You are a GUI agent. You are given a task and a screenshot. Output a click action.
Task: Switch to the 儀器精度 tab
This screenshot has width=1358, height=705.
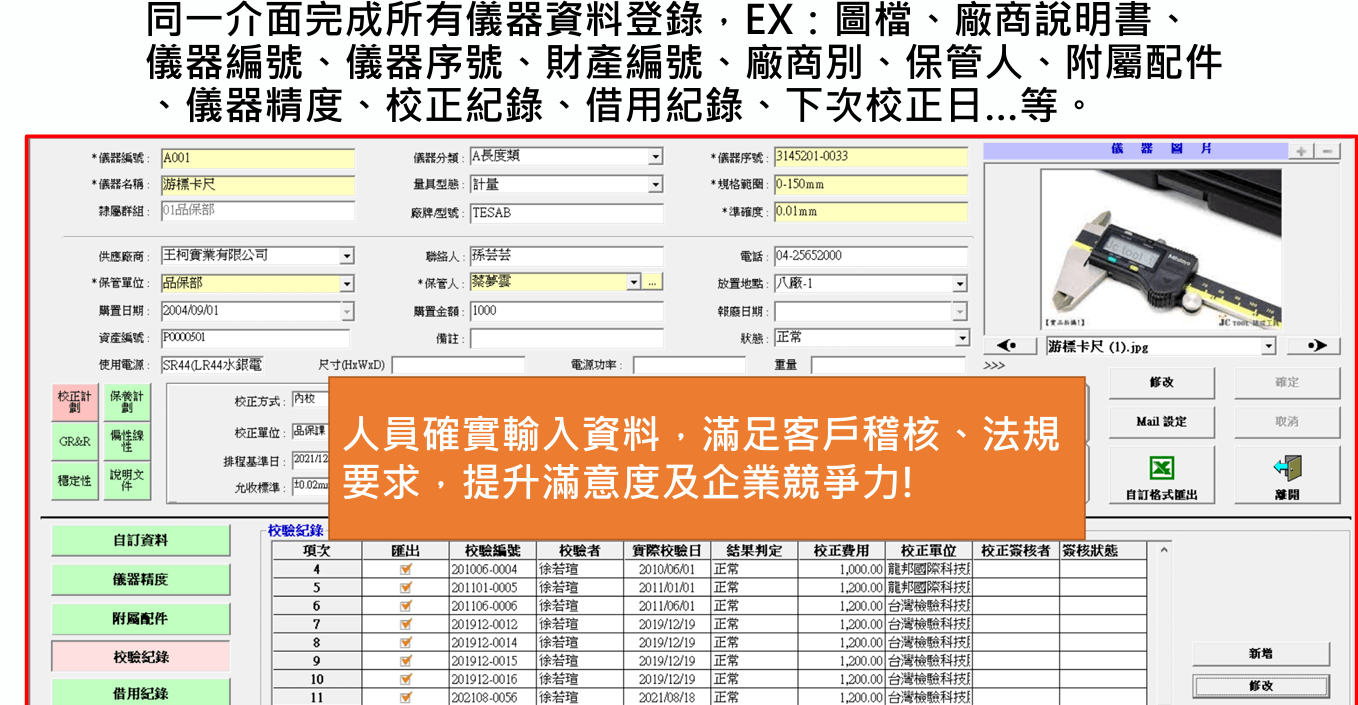(140, 580)
